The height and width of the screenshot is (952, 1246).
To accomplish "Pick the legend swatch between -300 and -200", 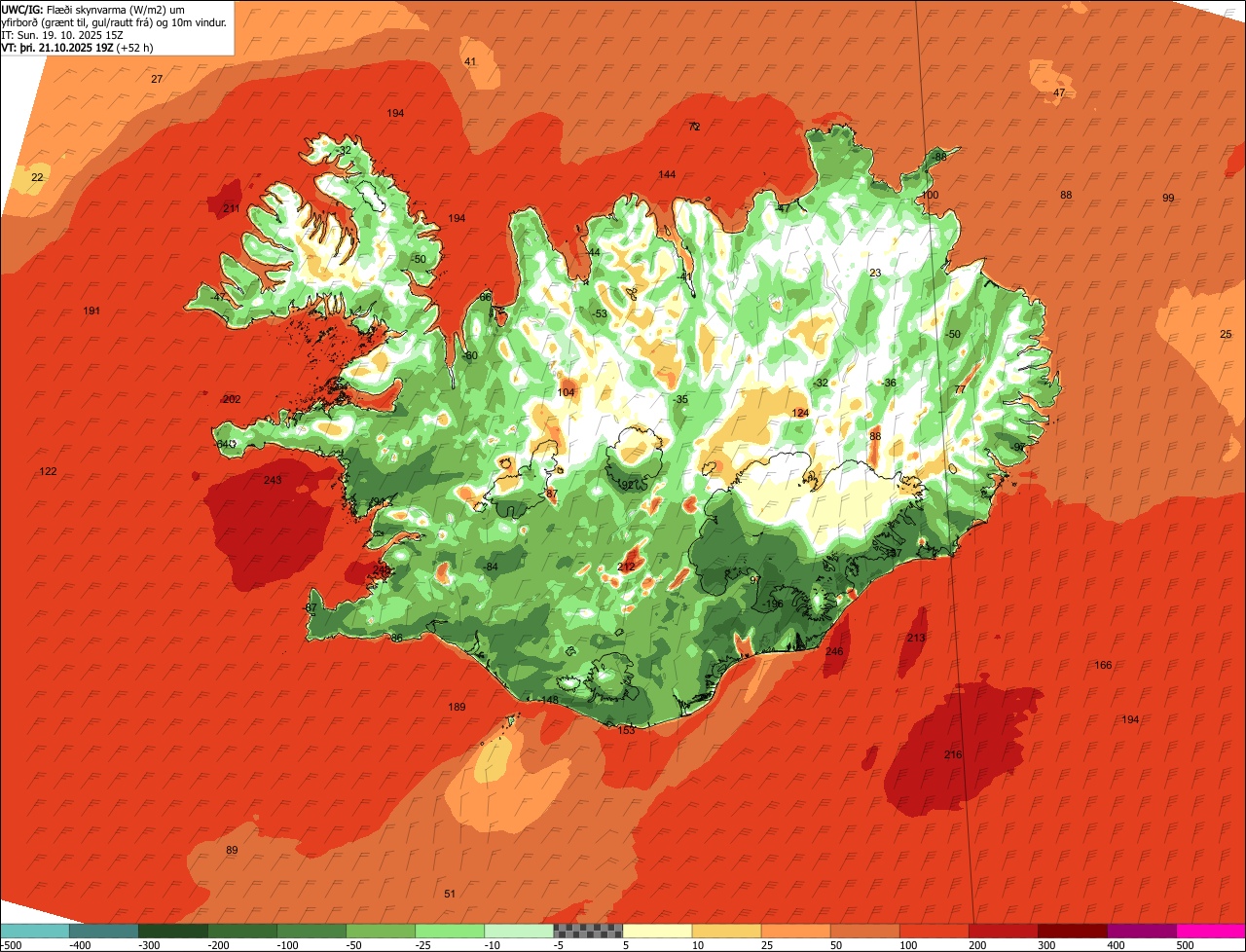I will tap(173, 932).
